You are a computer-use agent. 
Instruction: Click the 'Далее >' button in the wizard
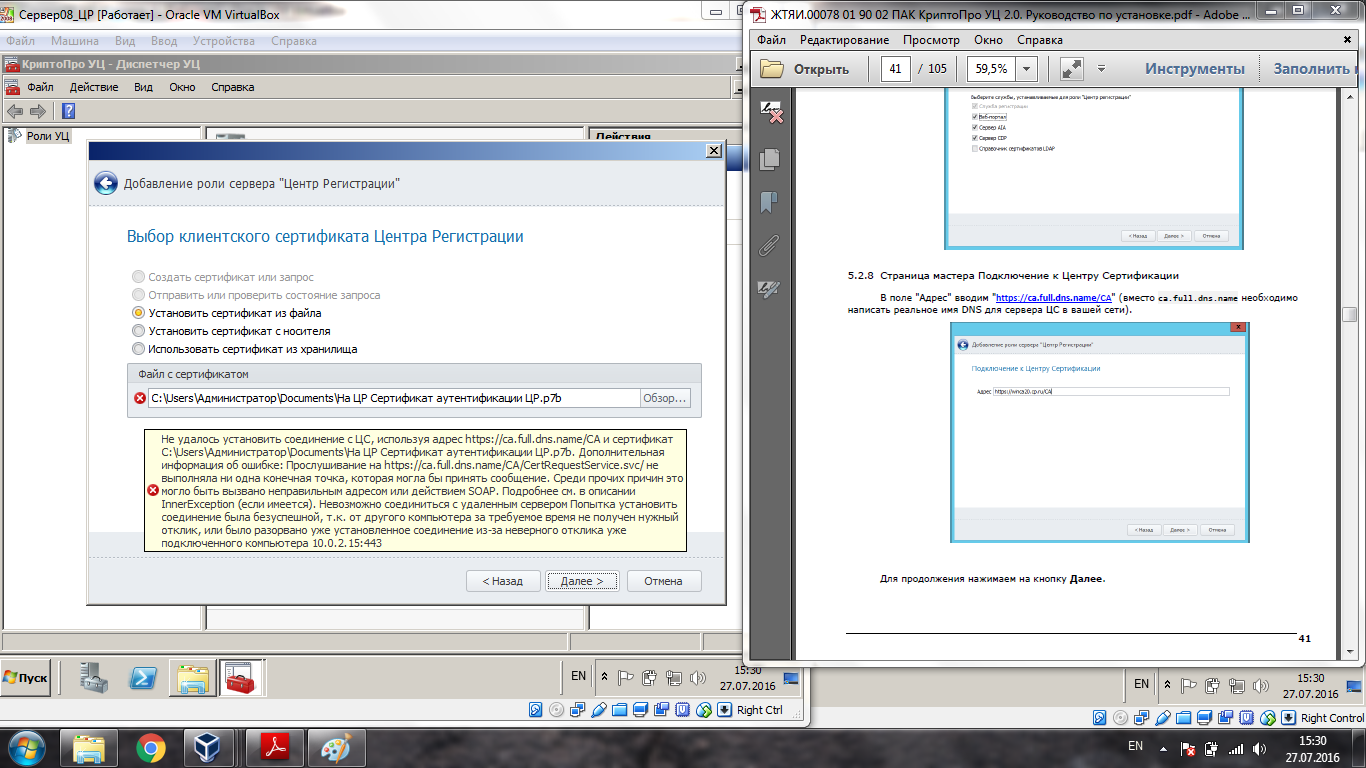[x=582, y=581]
